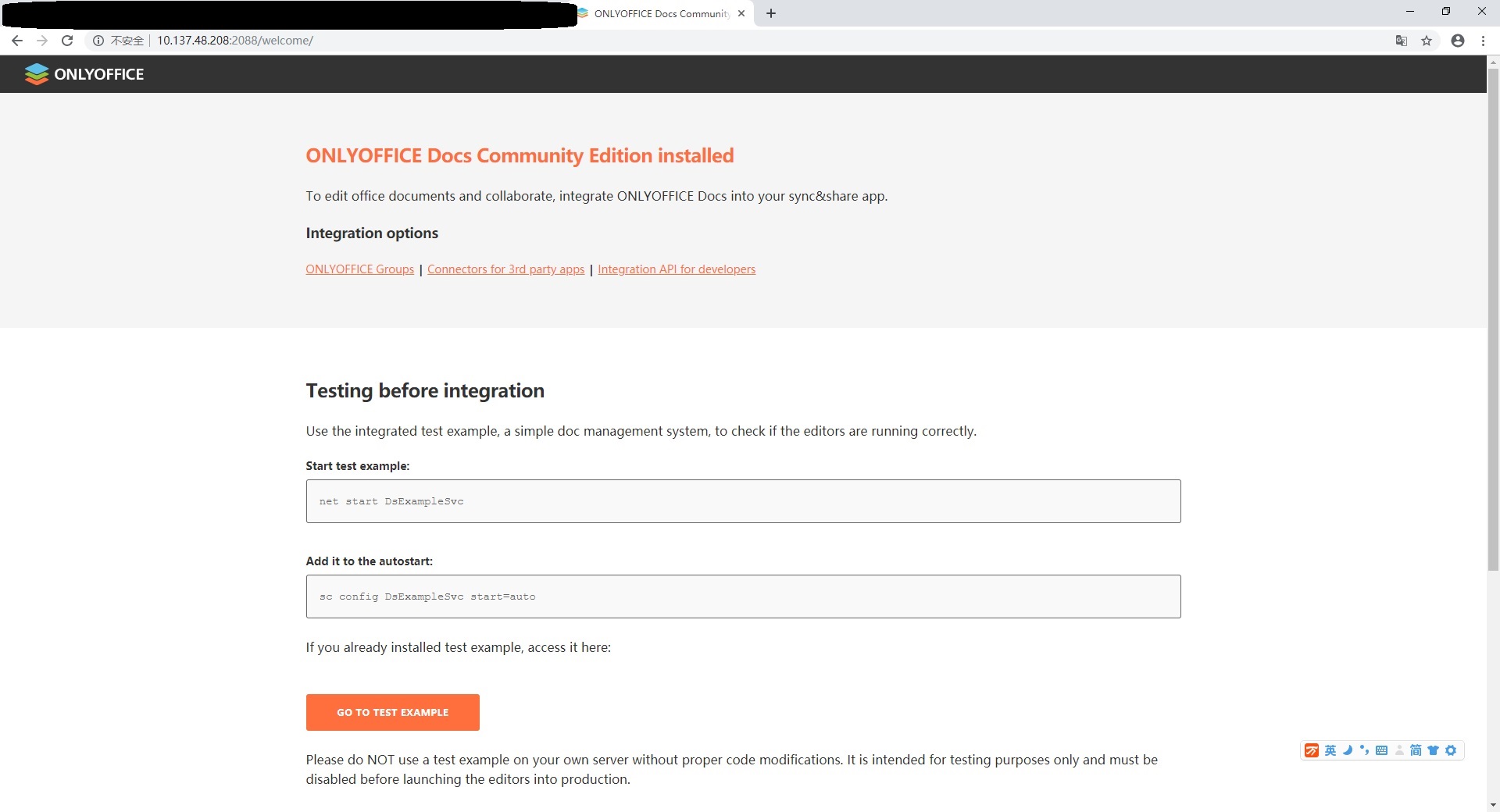This screenshot has height=812, width=1500.
Task: Toggle the 简 simplified Chinese mode
Action: 1416,750
